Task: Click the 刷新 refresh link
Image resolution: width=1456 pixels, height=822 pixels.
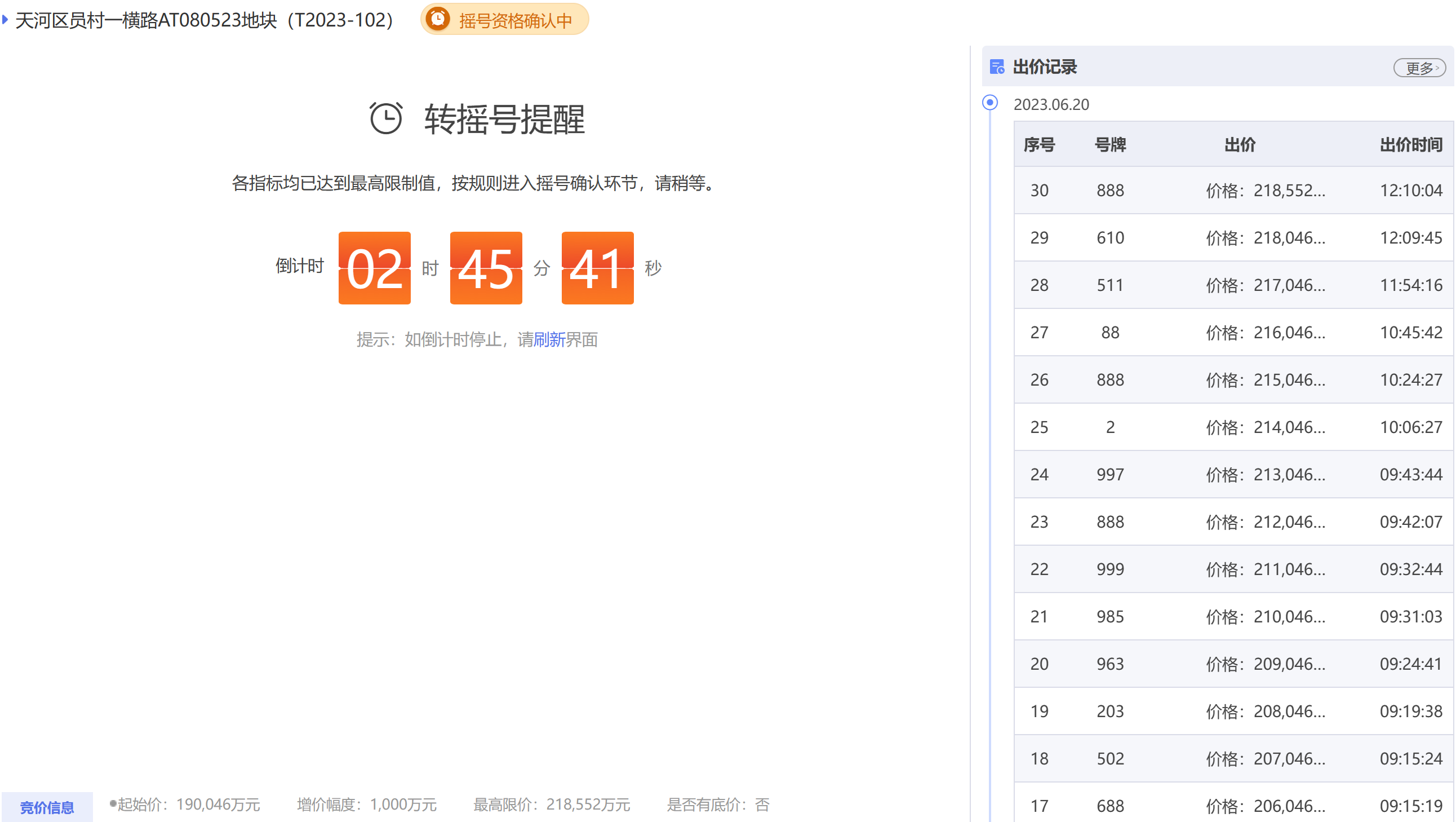Action: (549, 339)
